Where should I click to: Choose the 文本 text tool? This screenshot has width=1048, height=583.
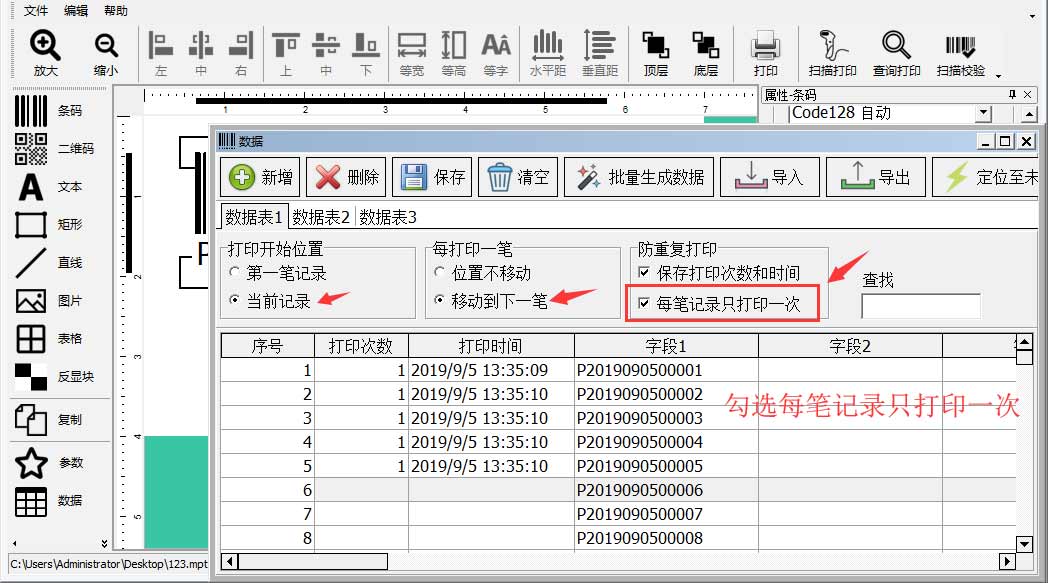[31, 187]
